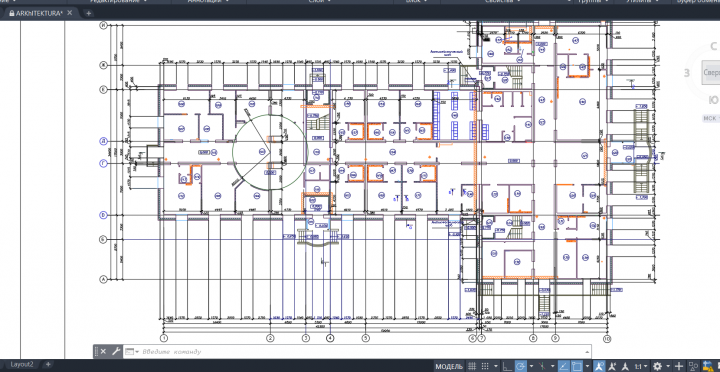Add a new drawing tab

(x=88, y=13)
